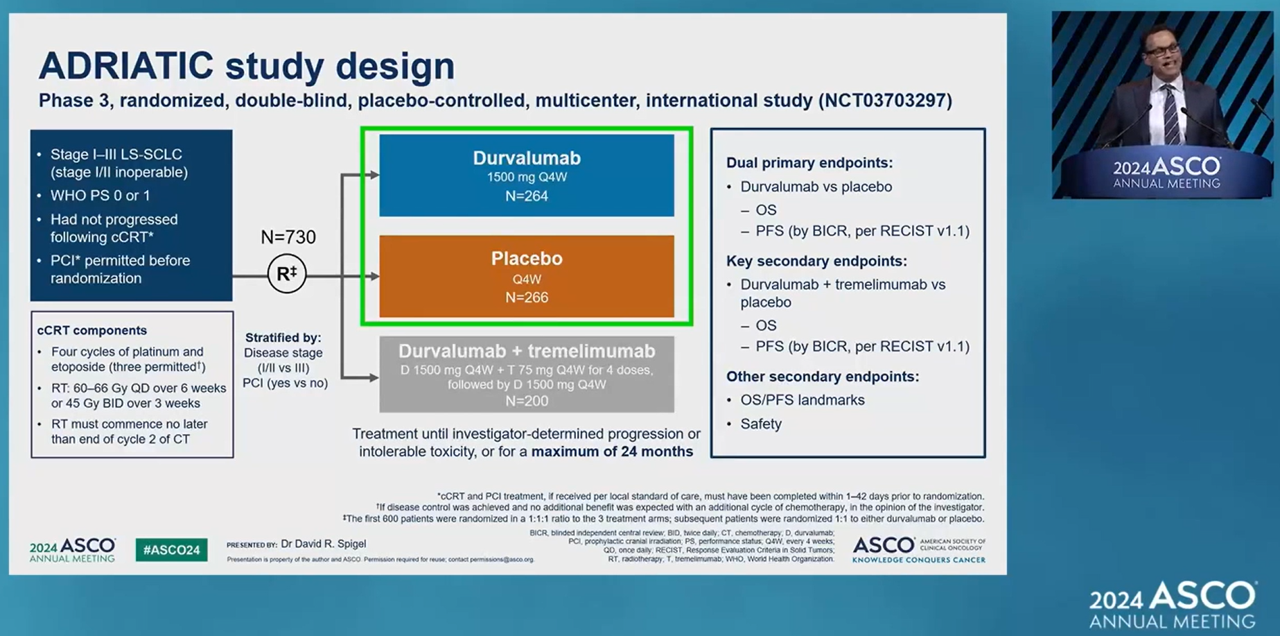Screen dimensions: 1280x636
Task: Click the ASCO Knowledge Conquers Cancer logo
Action: pyautogui.click(x=918, y=549)
